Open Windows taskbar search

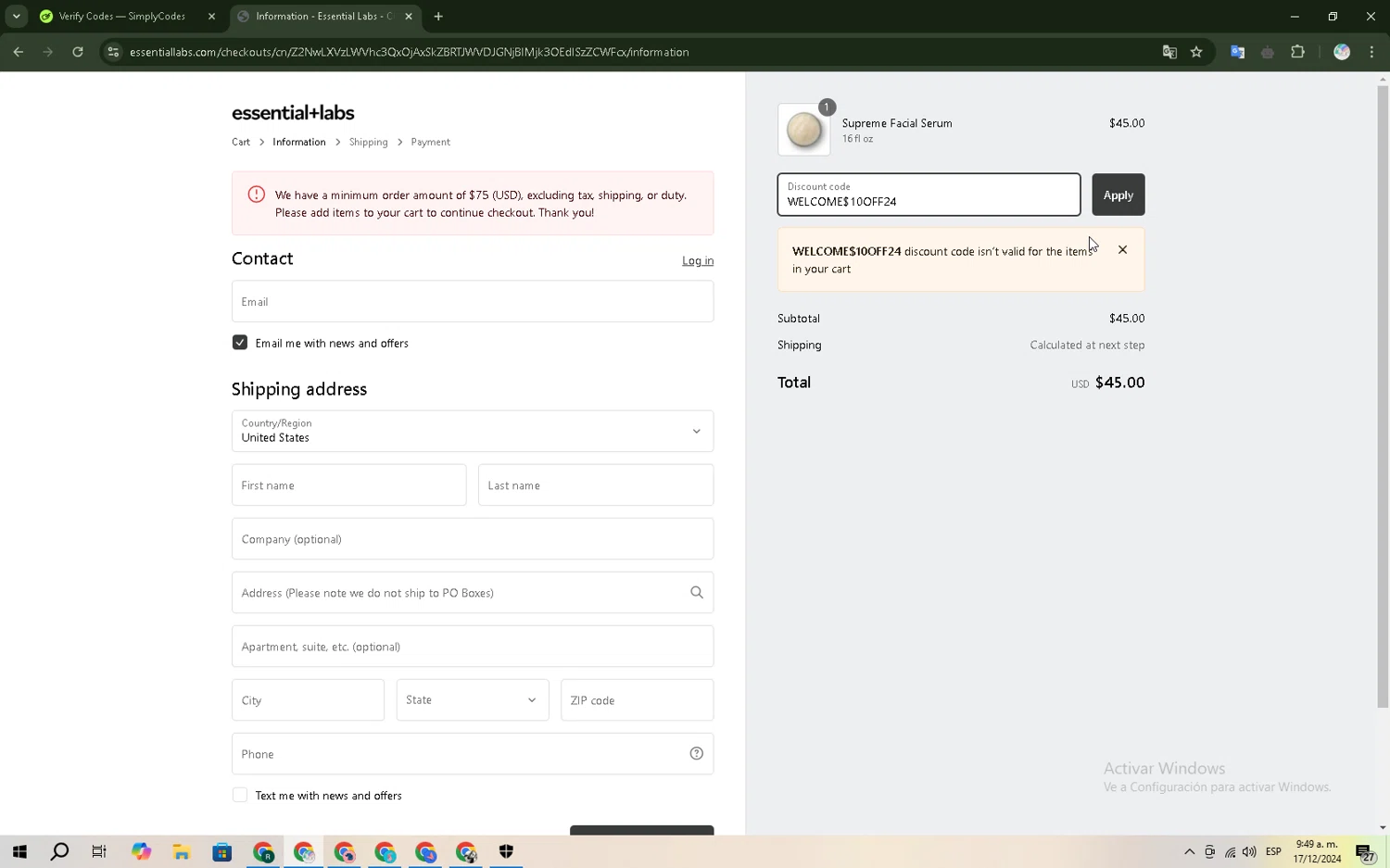pos(59,851)
